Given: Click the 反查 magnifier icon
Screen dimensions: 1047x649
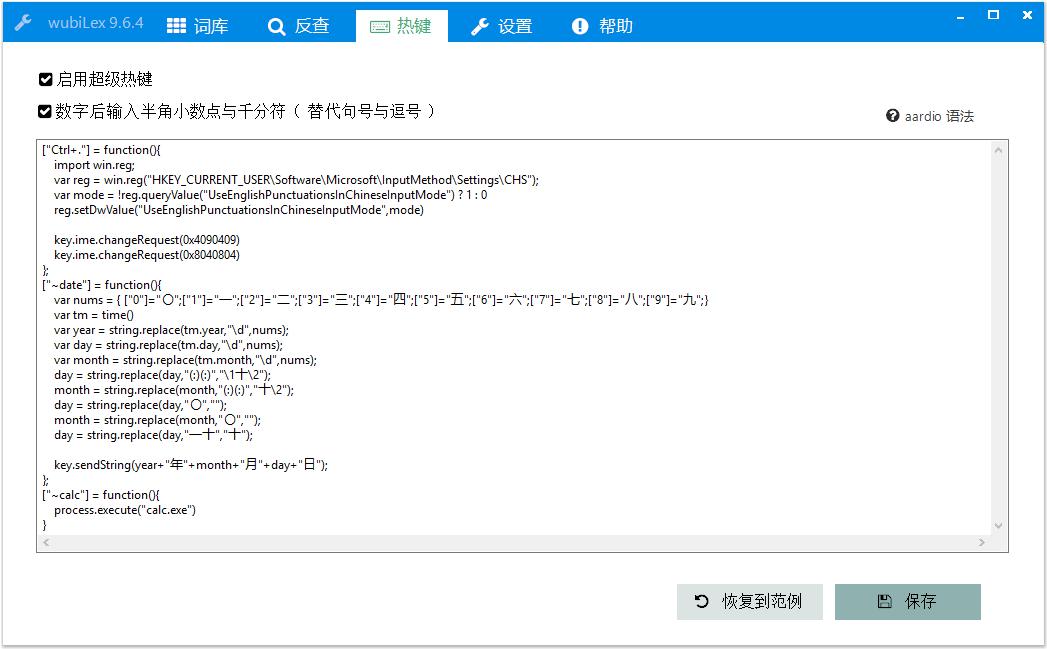Looking at the screenshot, I should click(277, 26).
